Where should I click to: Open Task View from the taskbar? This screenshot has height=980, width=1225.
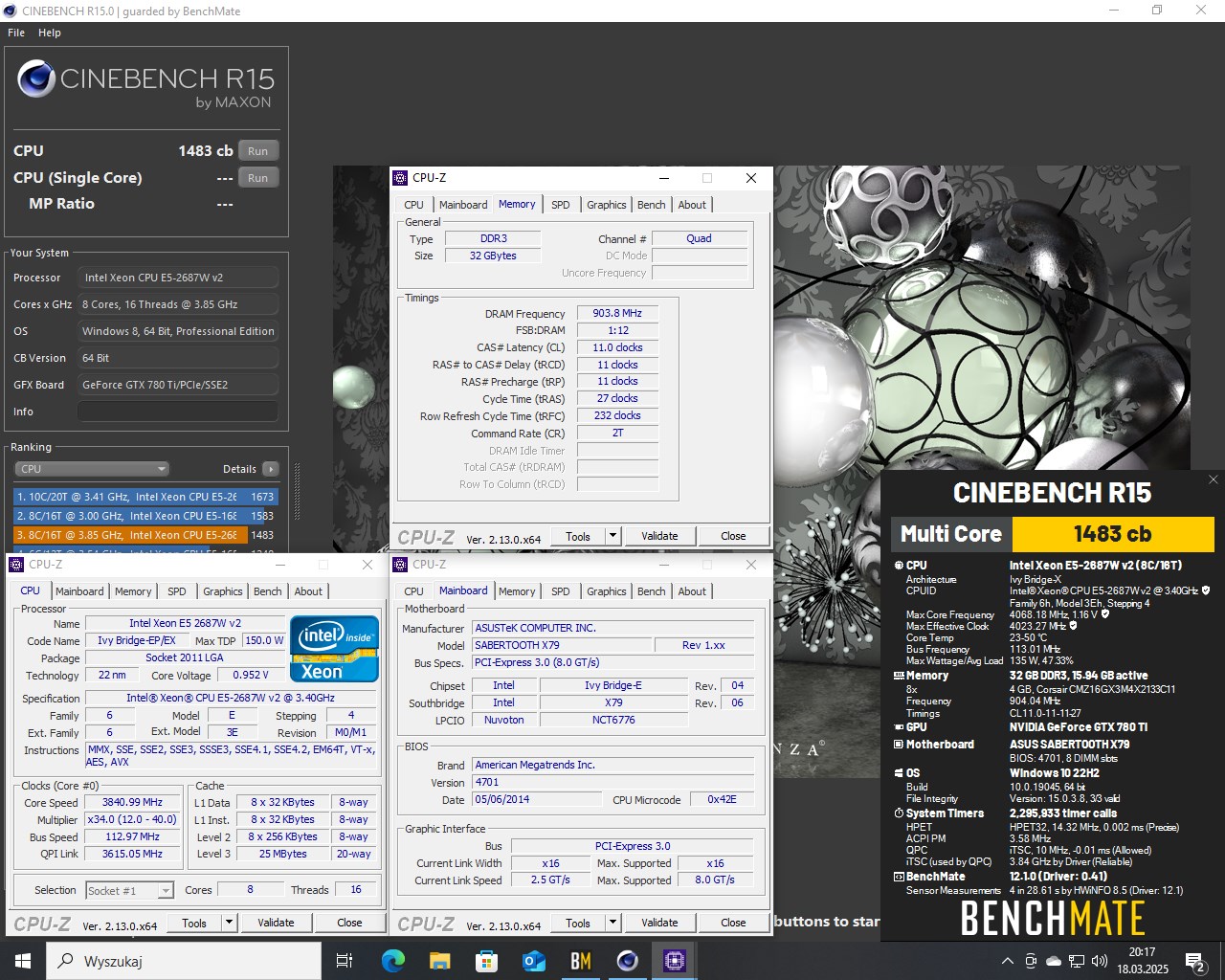(345, 961)
